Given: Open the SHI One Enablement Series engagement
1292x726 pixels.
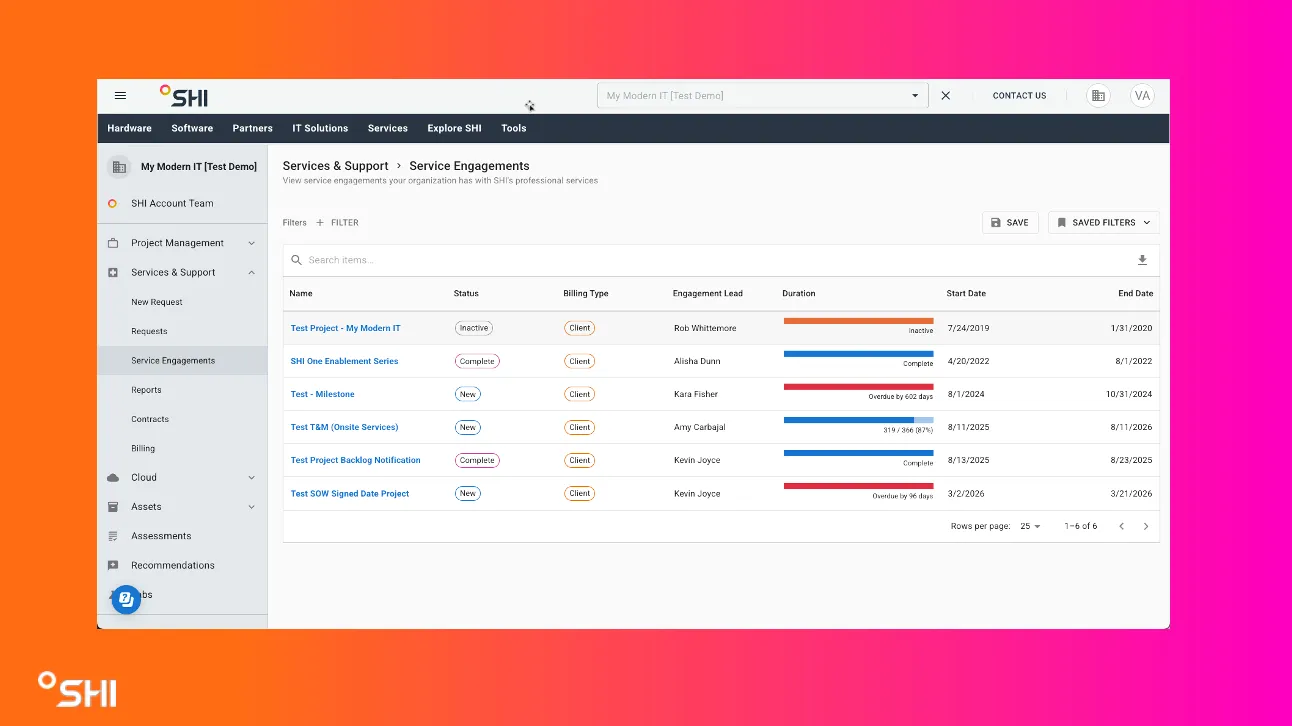Looking at the screenshot, I should tap(344, 361).
